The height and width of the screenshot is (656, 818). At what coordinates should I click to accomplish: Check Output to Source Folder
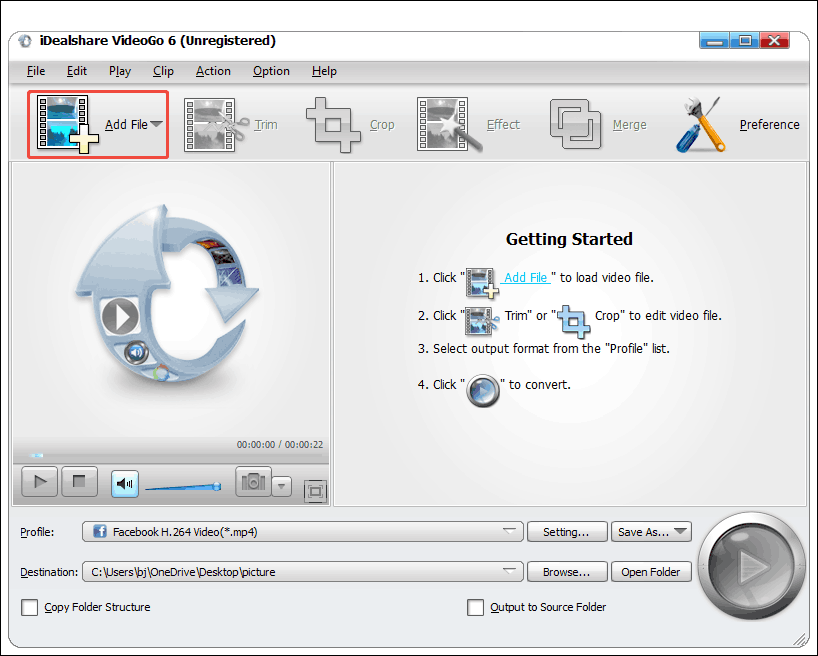[x=475, y=607]
